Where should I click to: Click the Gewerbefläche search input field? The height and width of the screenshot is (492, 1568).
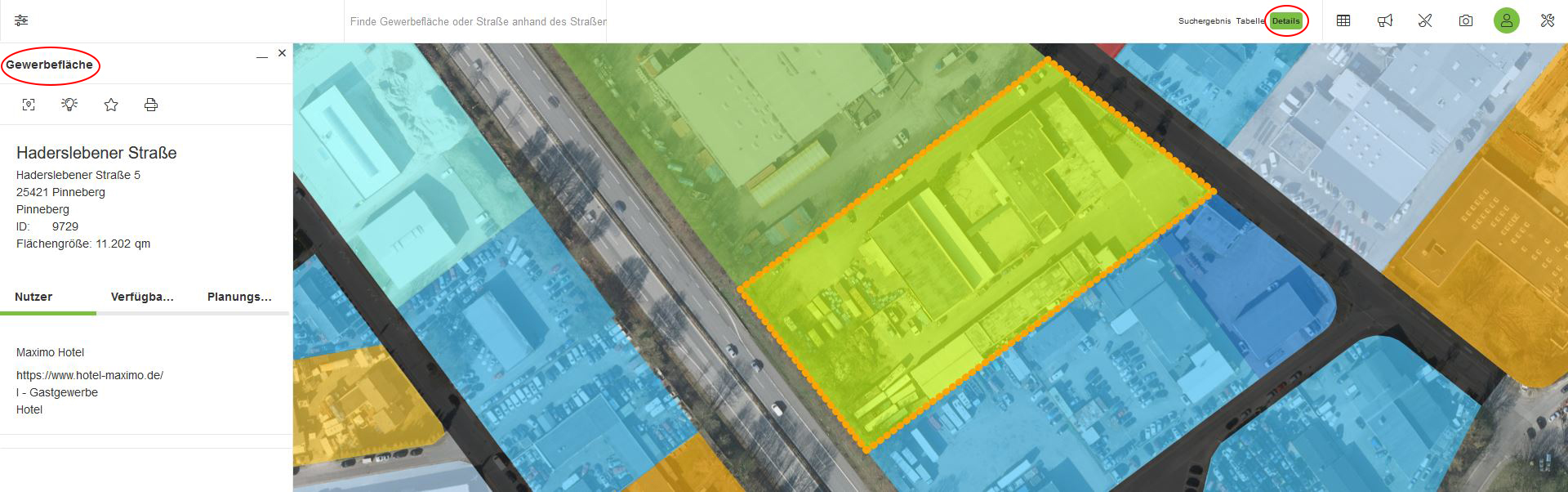(478, 21)
